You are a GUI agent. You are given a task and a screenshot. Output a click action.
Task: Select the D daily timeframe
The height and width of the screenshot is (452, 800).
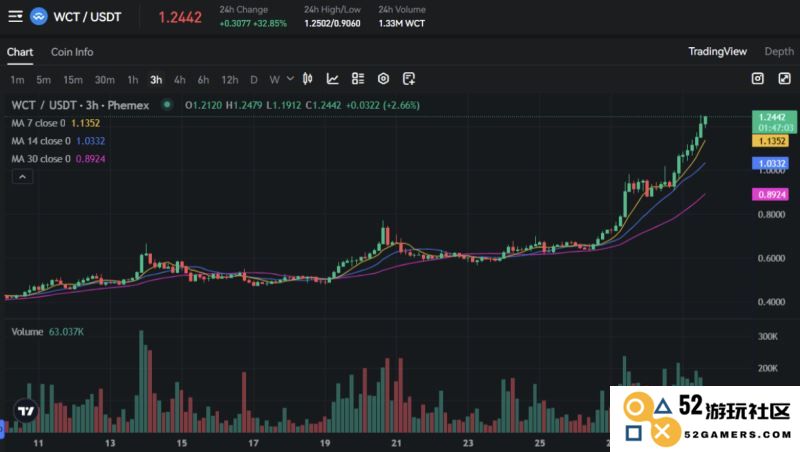click(254, 80)
